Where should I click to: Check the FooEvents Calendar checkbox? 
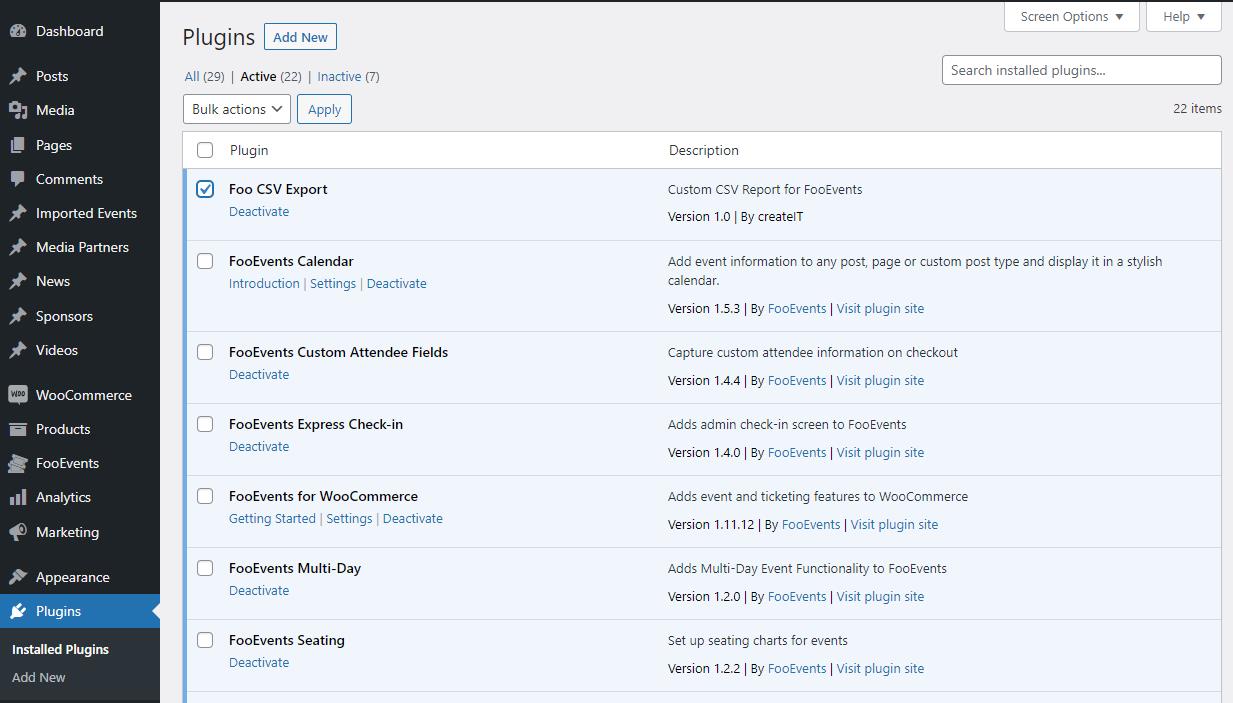coord(205,261)
